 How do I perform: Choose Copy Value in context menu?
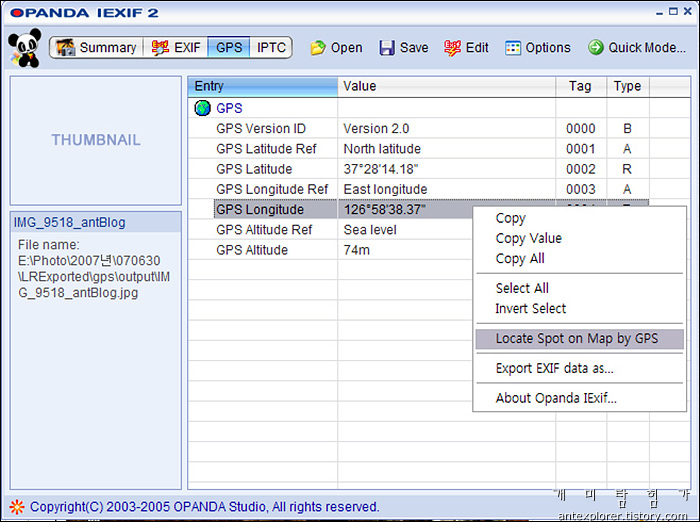[x=529, y=238]
